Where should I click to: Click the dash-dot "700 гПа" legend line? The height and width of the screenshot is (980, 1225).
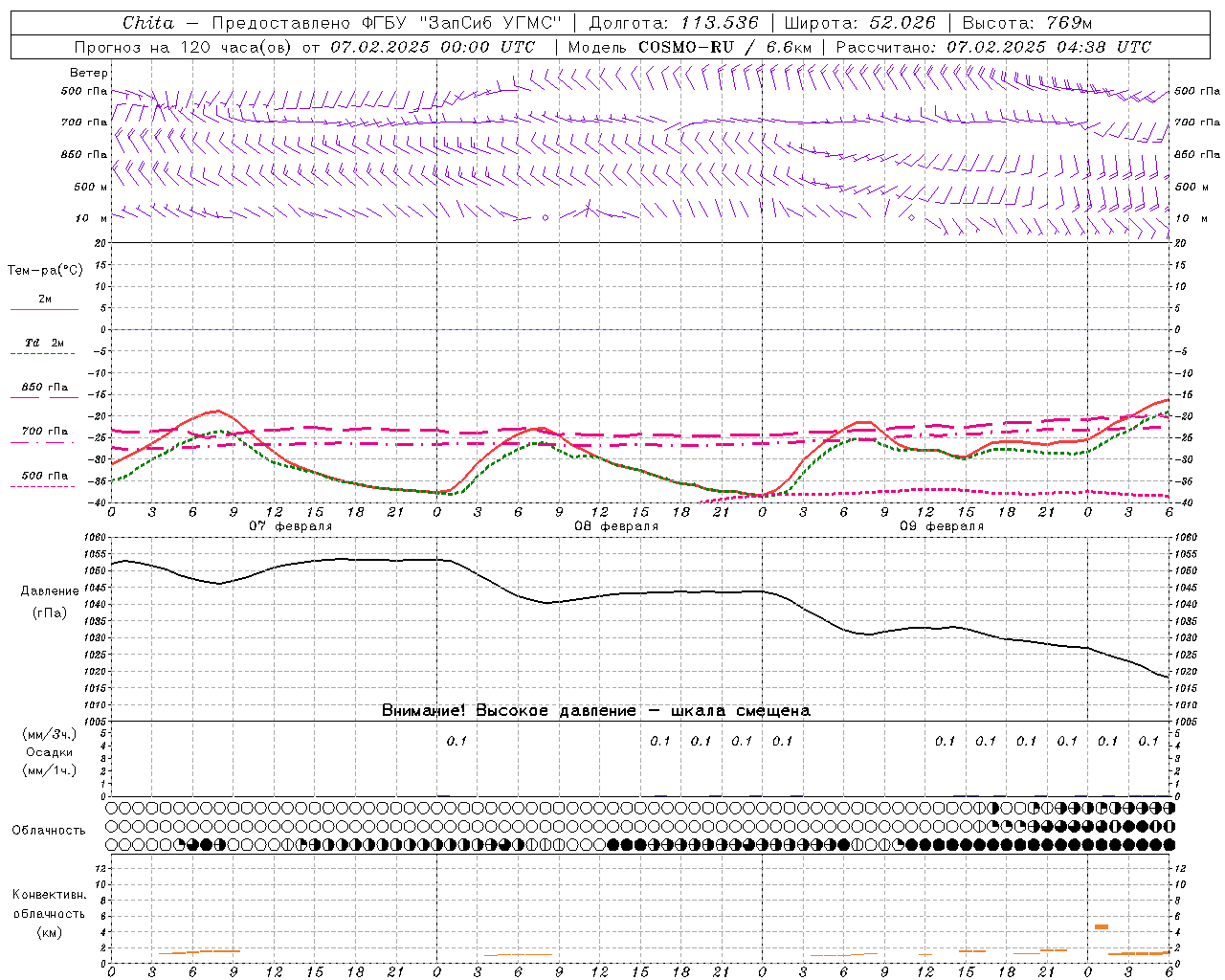[44, 442]
